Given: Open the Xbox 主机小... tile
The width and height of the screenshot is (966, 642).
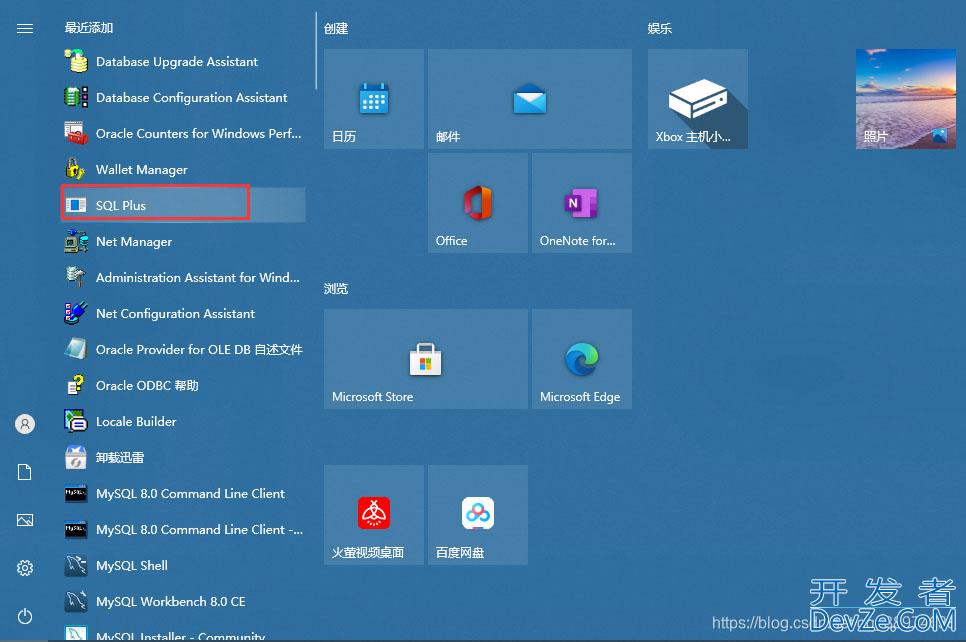Looking at the screenshot, I should click(698, 99).
